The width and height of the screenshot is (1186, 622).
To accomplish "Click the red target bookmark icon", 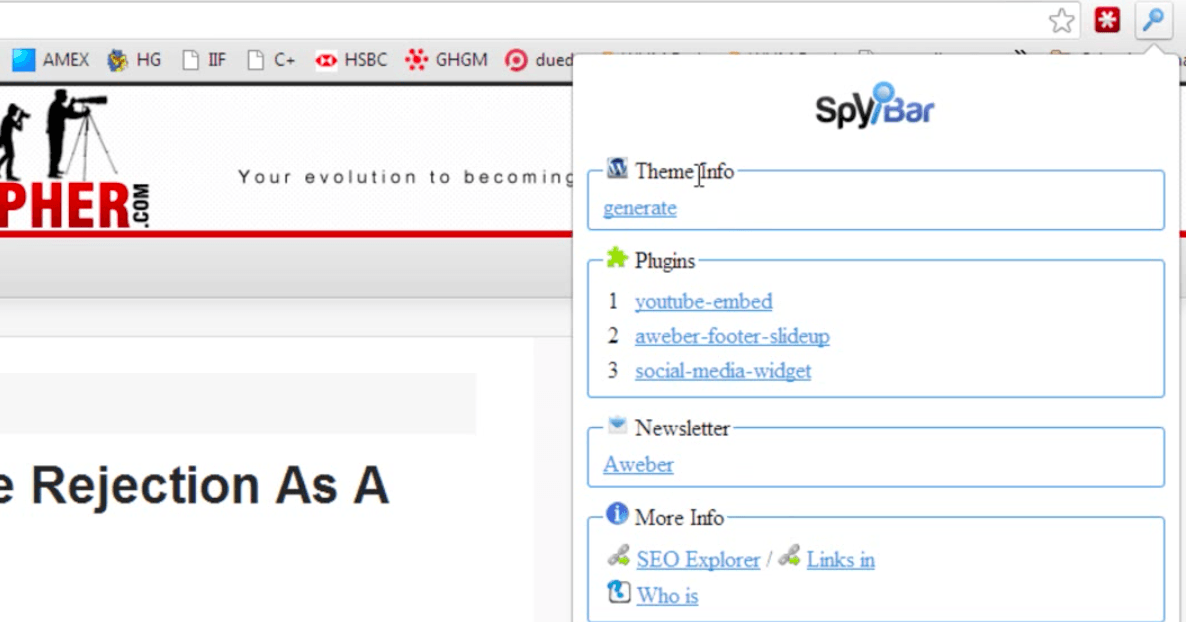I will [x=516, y=61].
